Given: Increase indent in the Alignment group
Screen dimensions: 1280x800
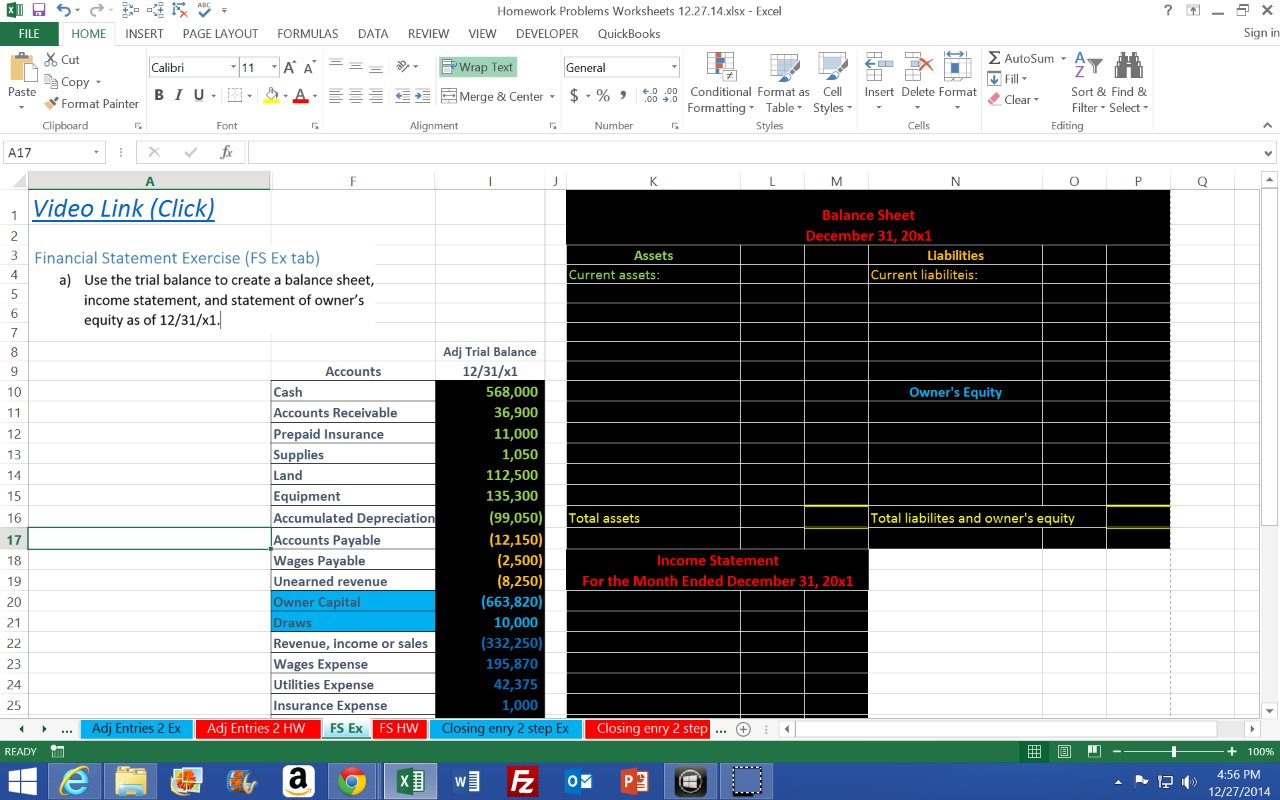Looking at the screenshot, I should click(423, 96).
